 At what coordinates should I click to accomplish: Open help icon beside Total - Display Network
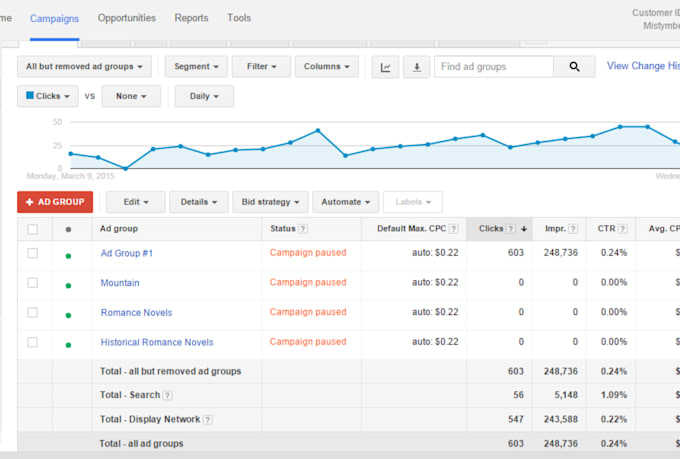208,420
